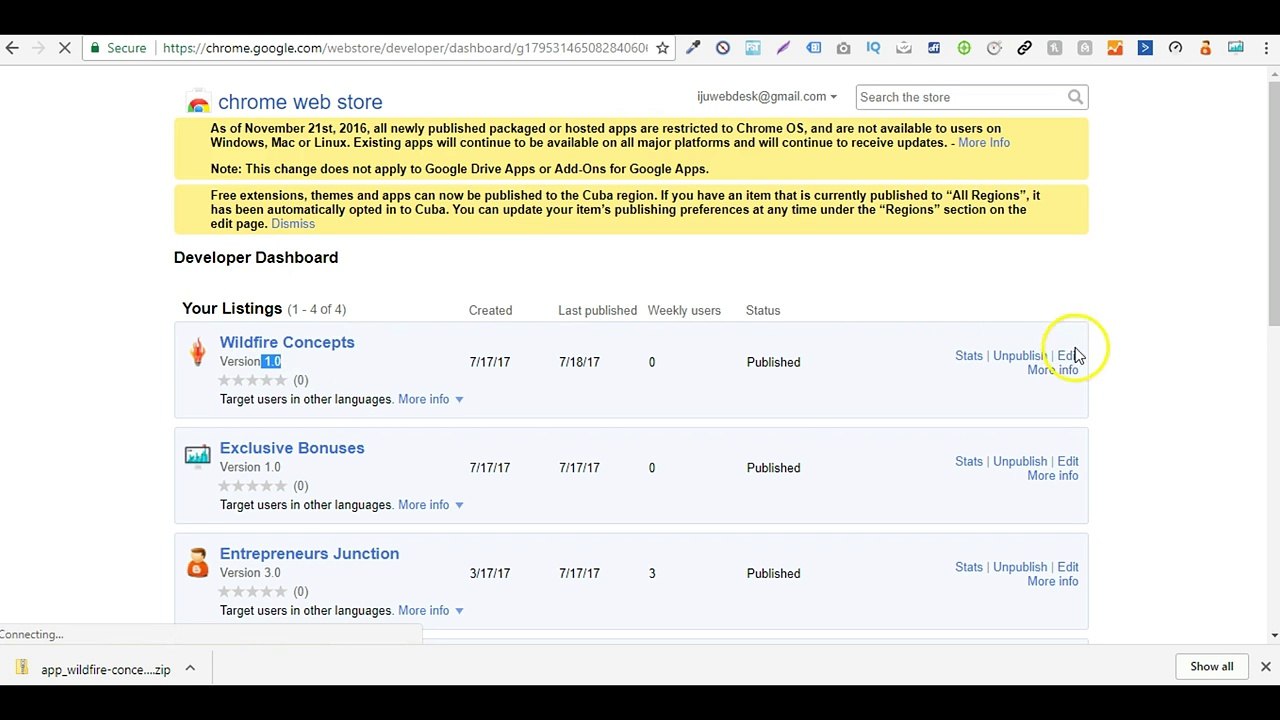Click Entrepreneurs Junction created date 3/17/17
This screenshot has width=1280, height=720.
tap(490, 574)
